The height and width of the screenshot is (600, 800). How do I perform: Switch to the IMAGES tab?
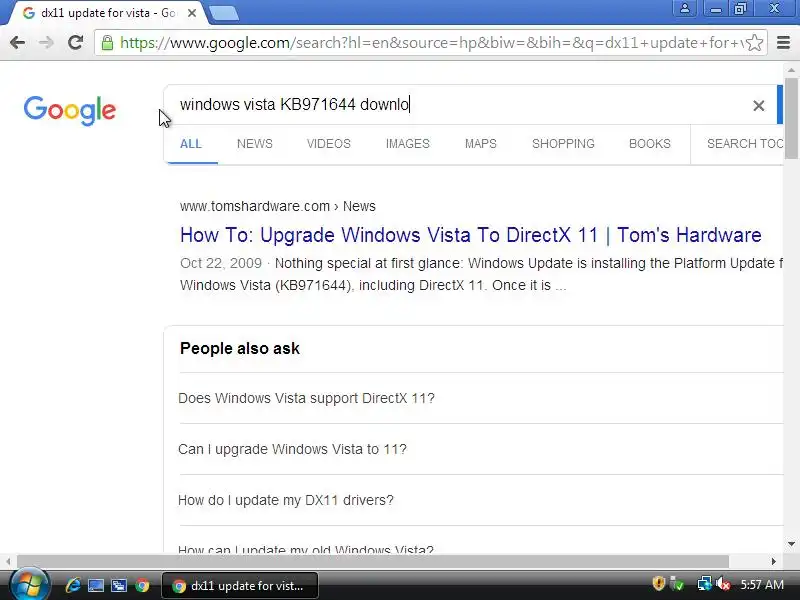408,144
